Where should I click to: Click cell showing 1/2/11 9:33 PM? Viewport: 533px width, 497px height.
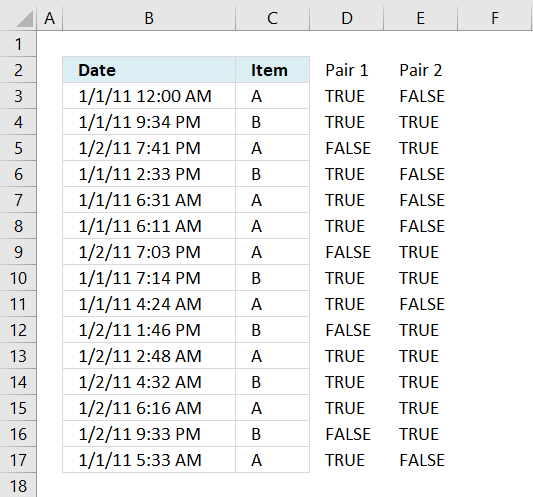tap(149, 434)
